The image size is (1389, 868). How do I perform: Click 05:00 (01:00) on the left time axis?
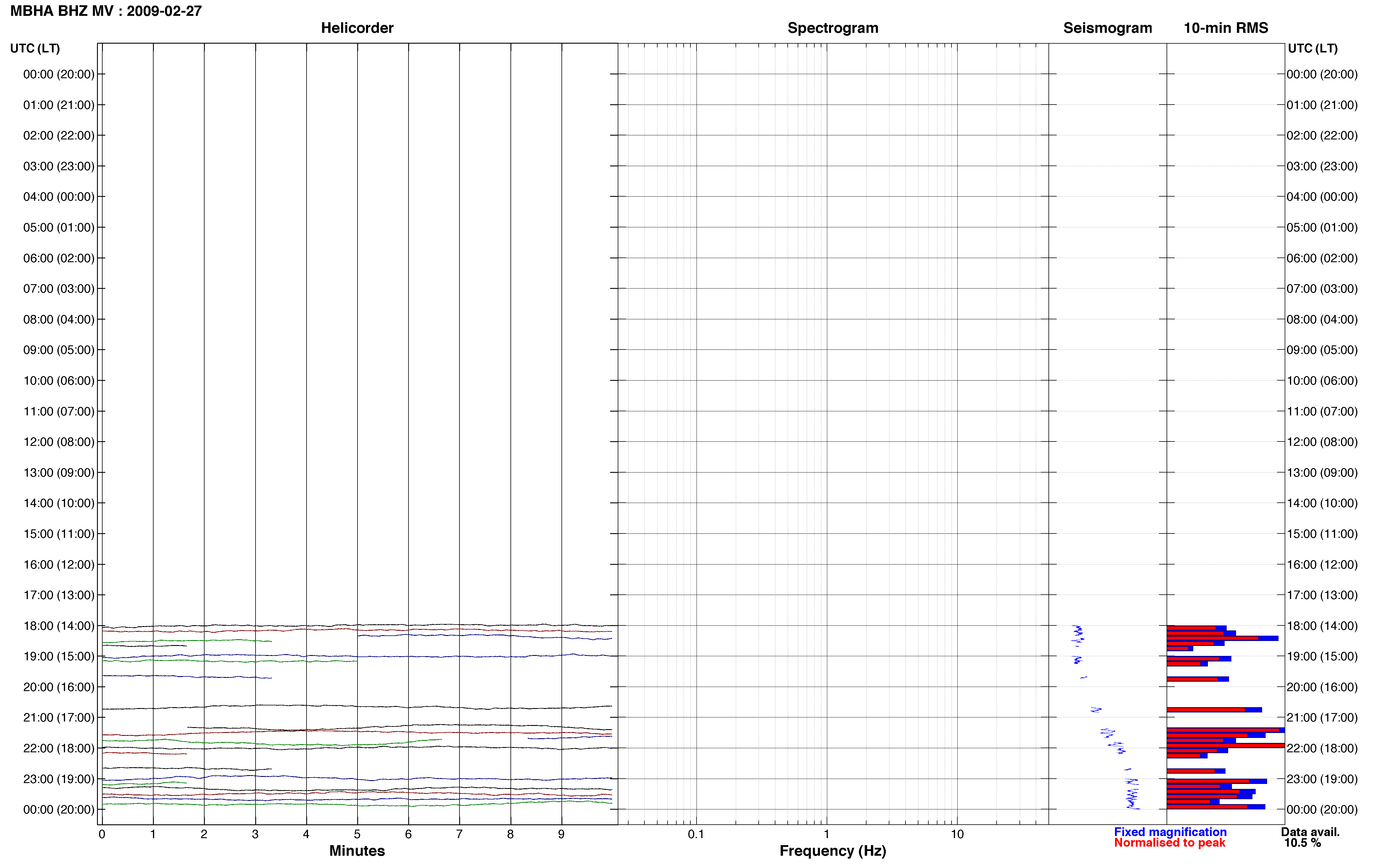59,227
